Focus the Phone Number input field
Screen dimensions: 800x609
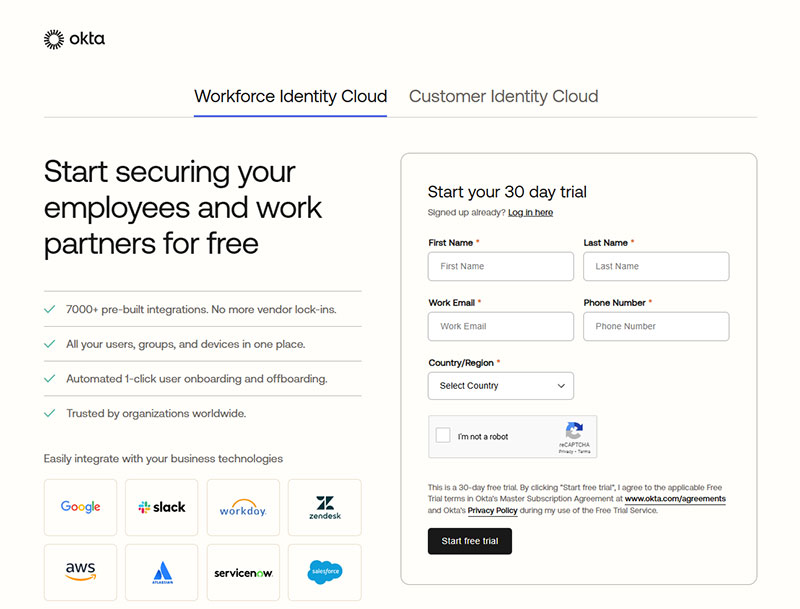pyautogui.click(x=656, y=326)
